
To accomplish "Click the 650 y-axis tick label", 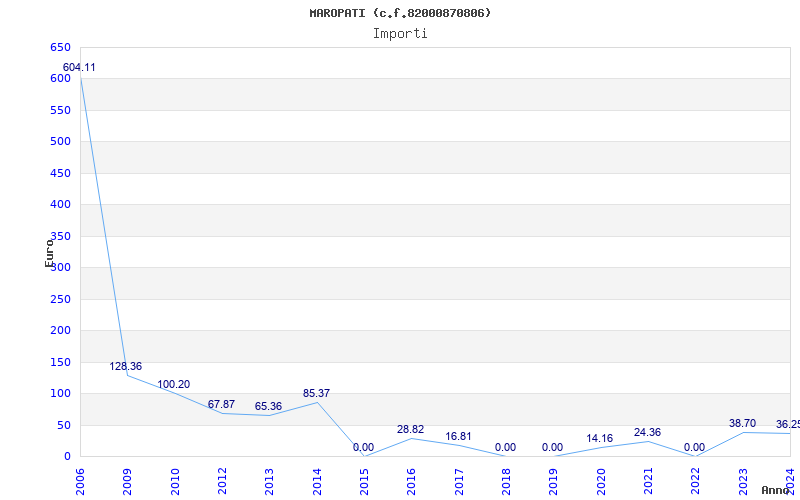I will pyautogui.click(x=60, y=47).
